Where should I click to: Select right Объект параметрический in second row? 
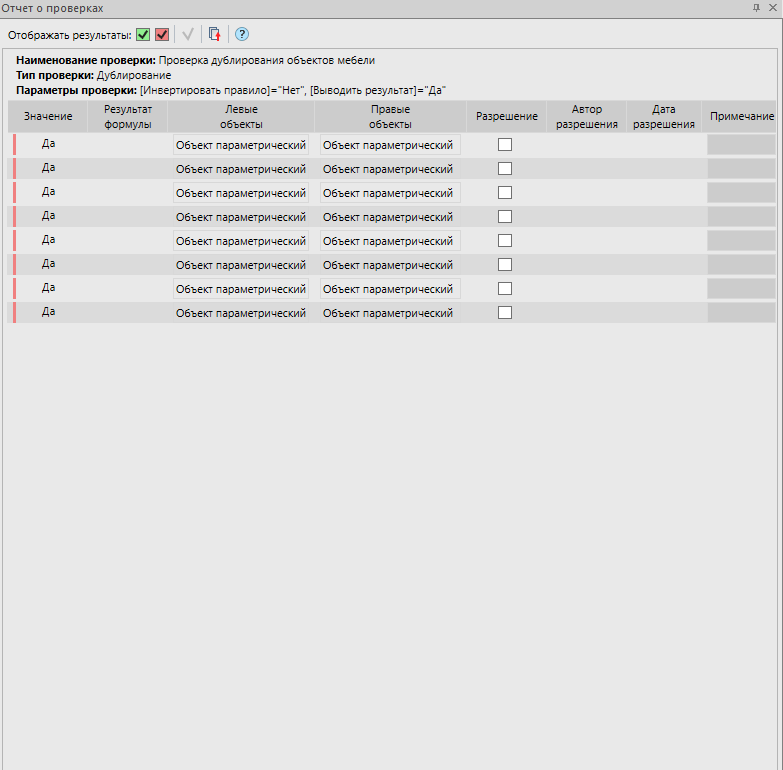[x=388, y=169]
